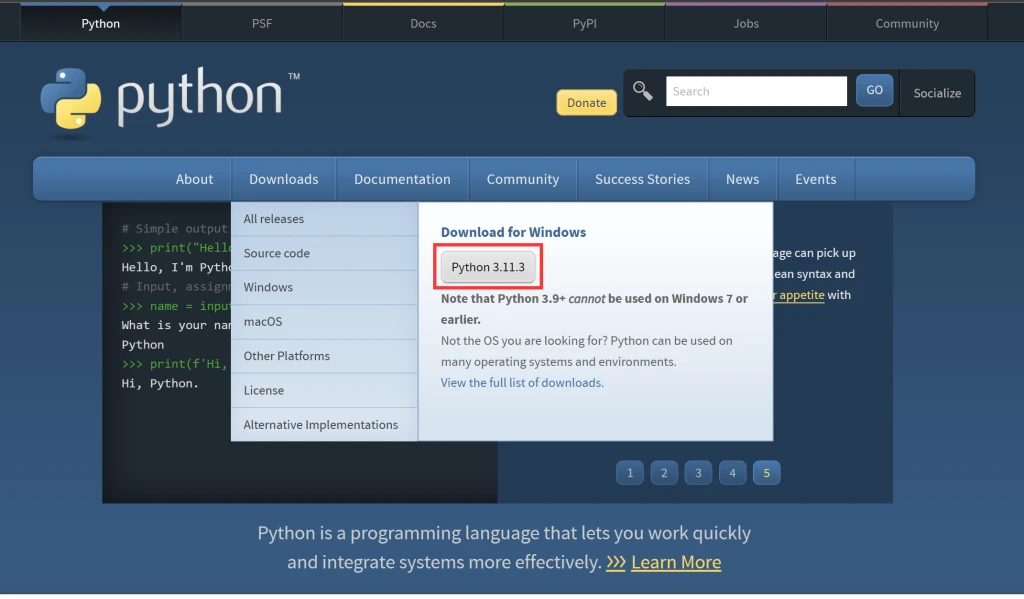Image resolution: width=1024 pixels, height=599 pixels.
Task: Jump to carousel slide 4
Action: point(732,473)
